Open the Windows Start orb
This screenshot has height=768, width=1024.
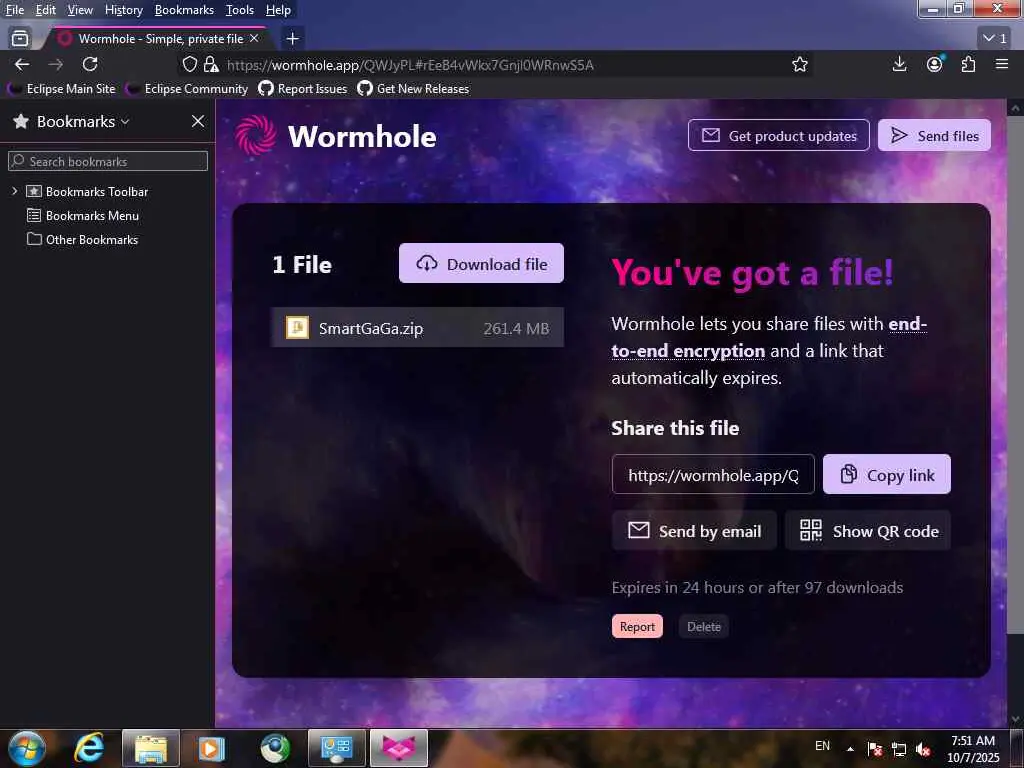[27, 748]
